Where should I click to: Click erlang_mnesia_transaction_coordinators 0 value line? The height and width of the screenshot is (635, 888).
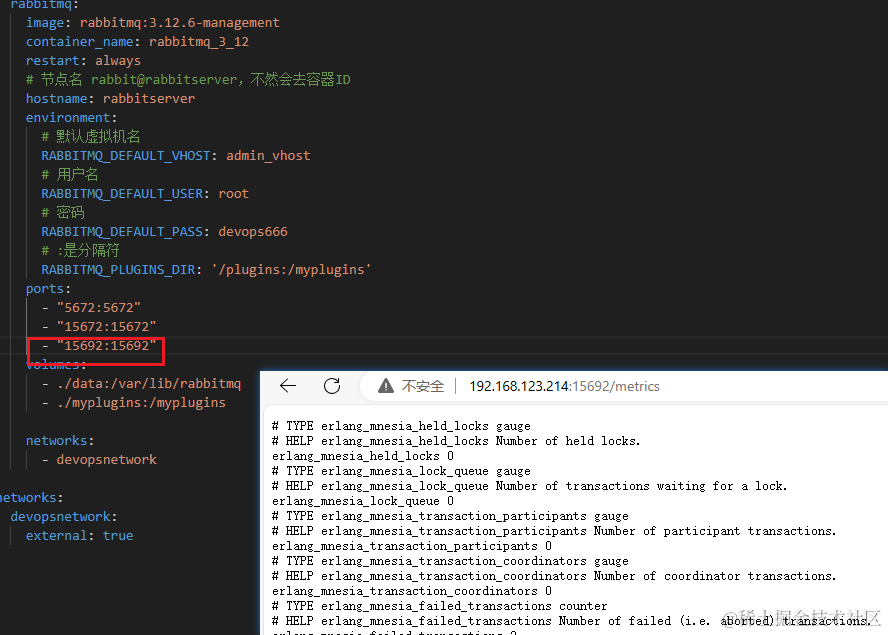[x=412, y=591]
